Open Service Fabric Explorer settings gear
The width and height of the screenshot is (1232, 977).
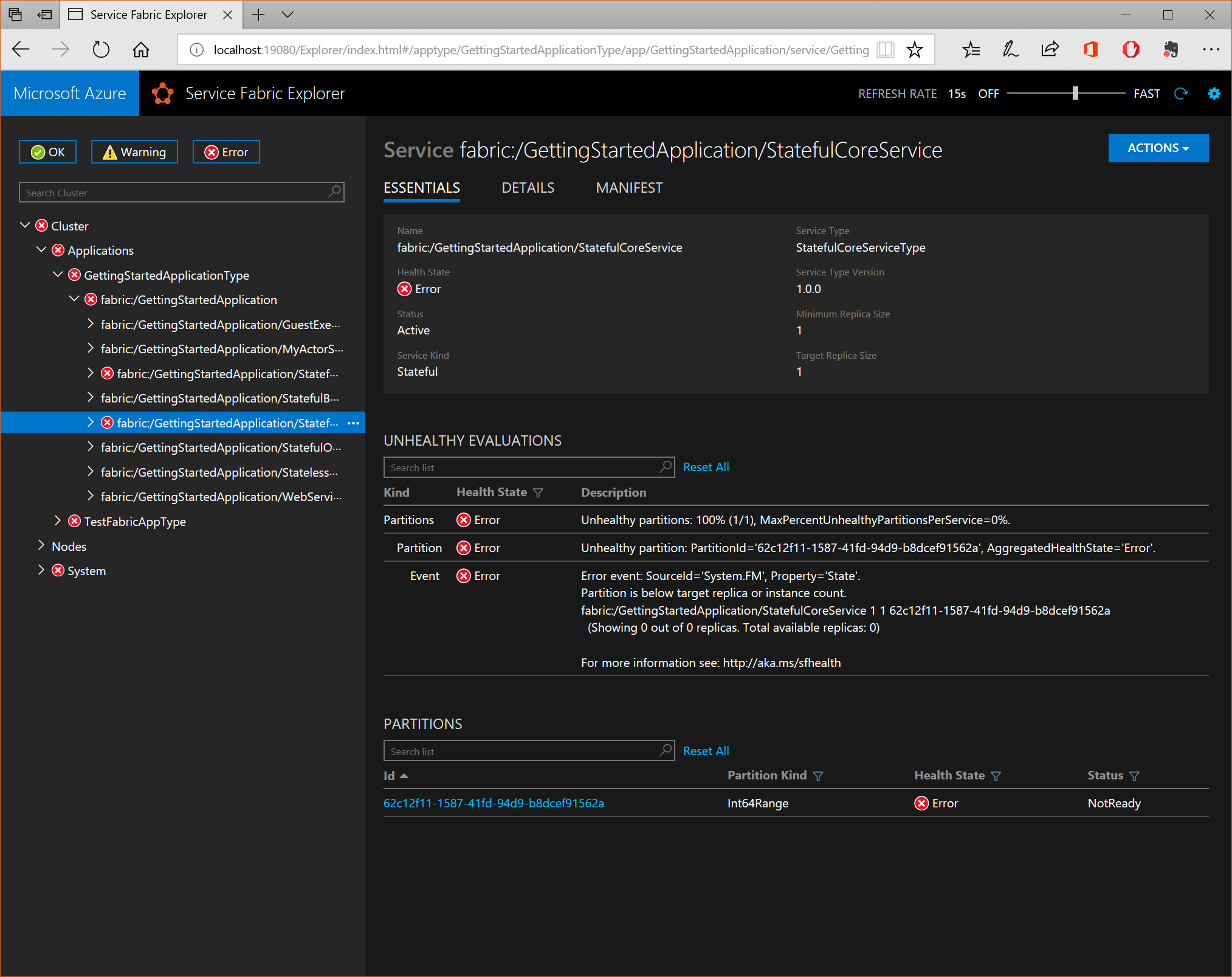point(1214,93)
